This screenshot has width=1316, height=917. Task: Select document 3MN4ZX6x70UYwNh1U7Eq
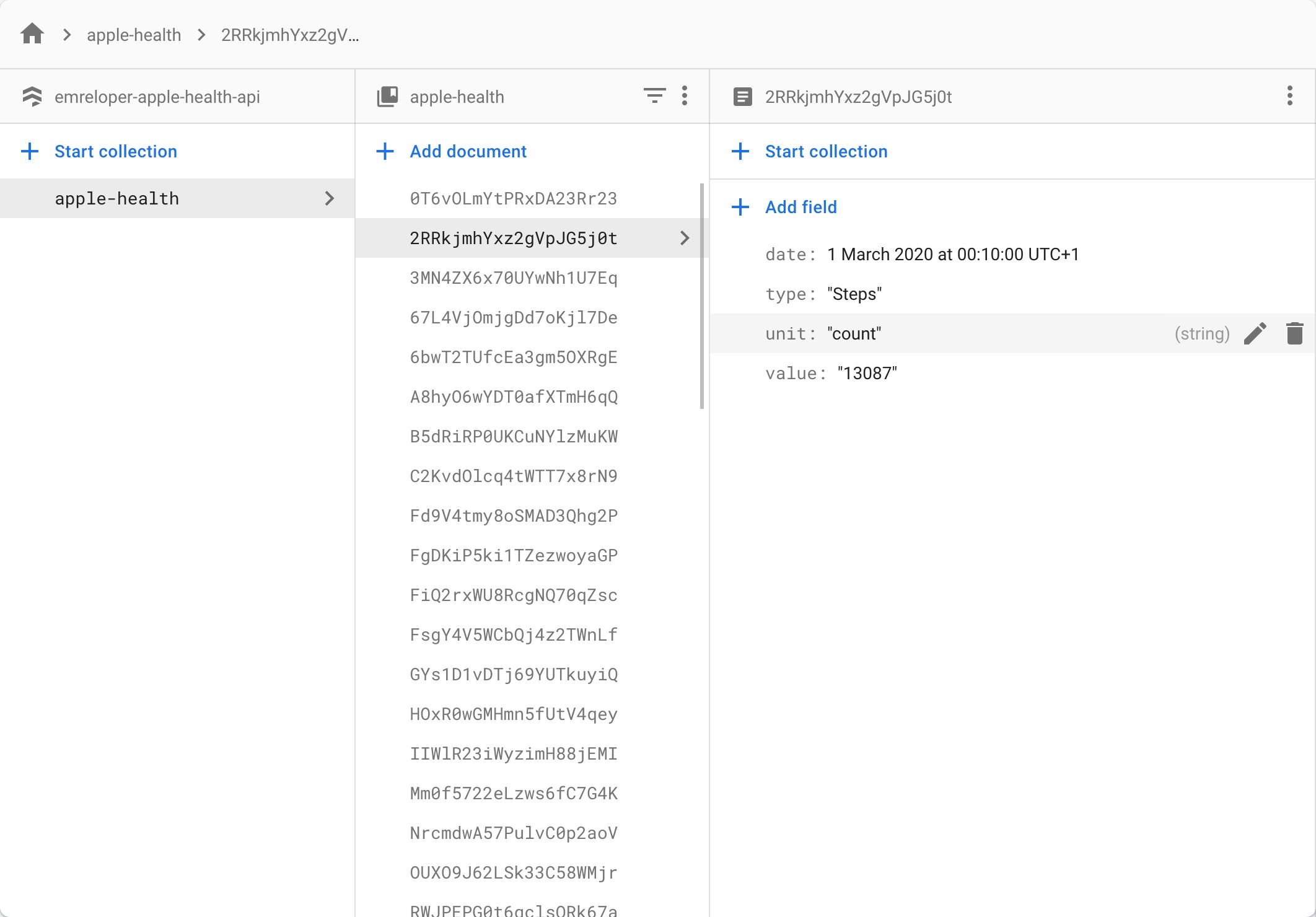(x=514, y=278)
